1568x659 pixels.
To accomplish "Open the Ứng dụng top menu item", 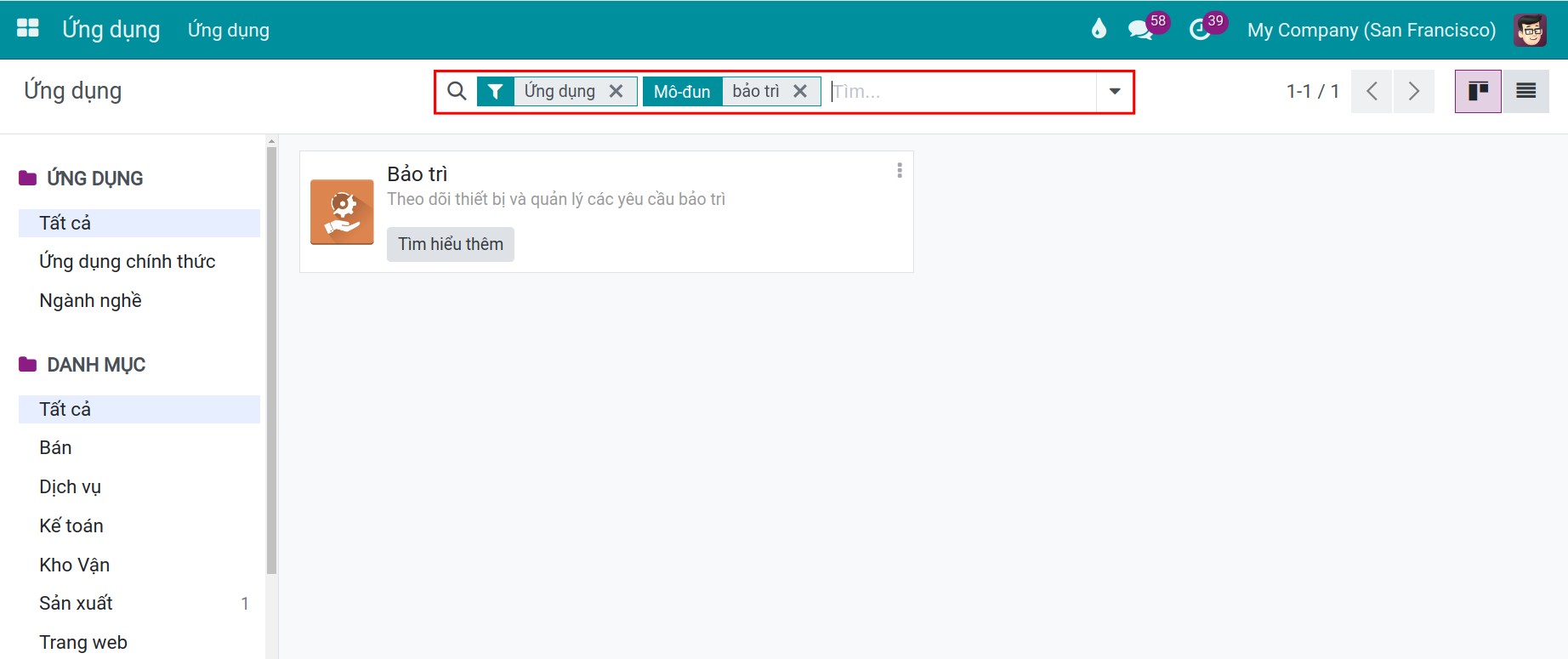I will click(229, 30).
